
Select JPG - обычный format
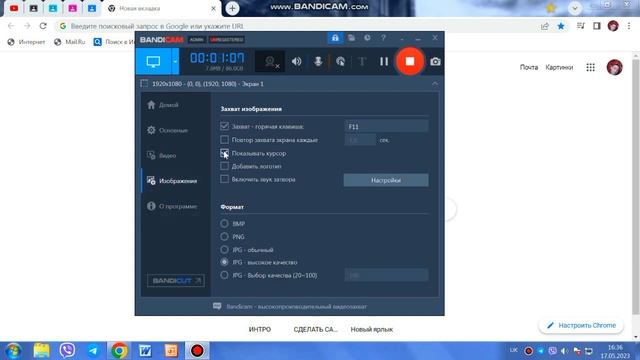[224, 249]
